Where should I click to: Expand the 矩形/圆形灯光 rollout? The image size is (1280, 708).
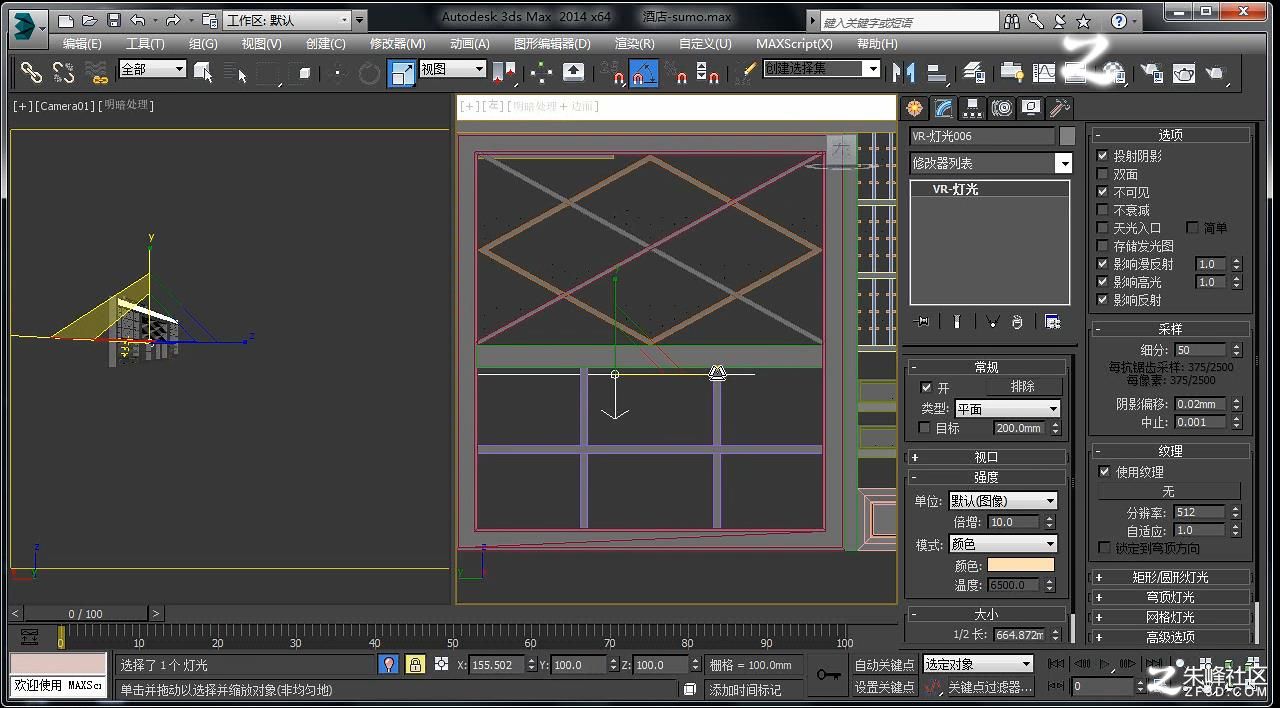[x=1170, y=577]
